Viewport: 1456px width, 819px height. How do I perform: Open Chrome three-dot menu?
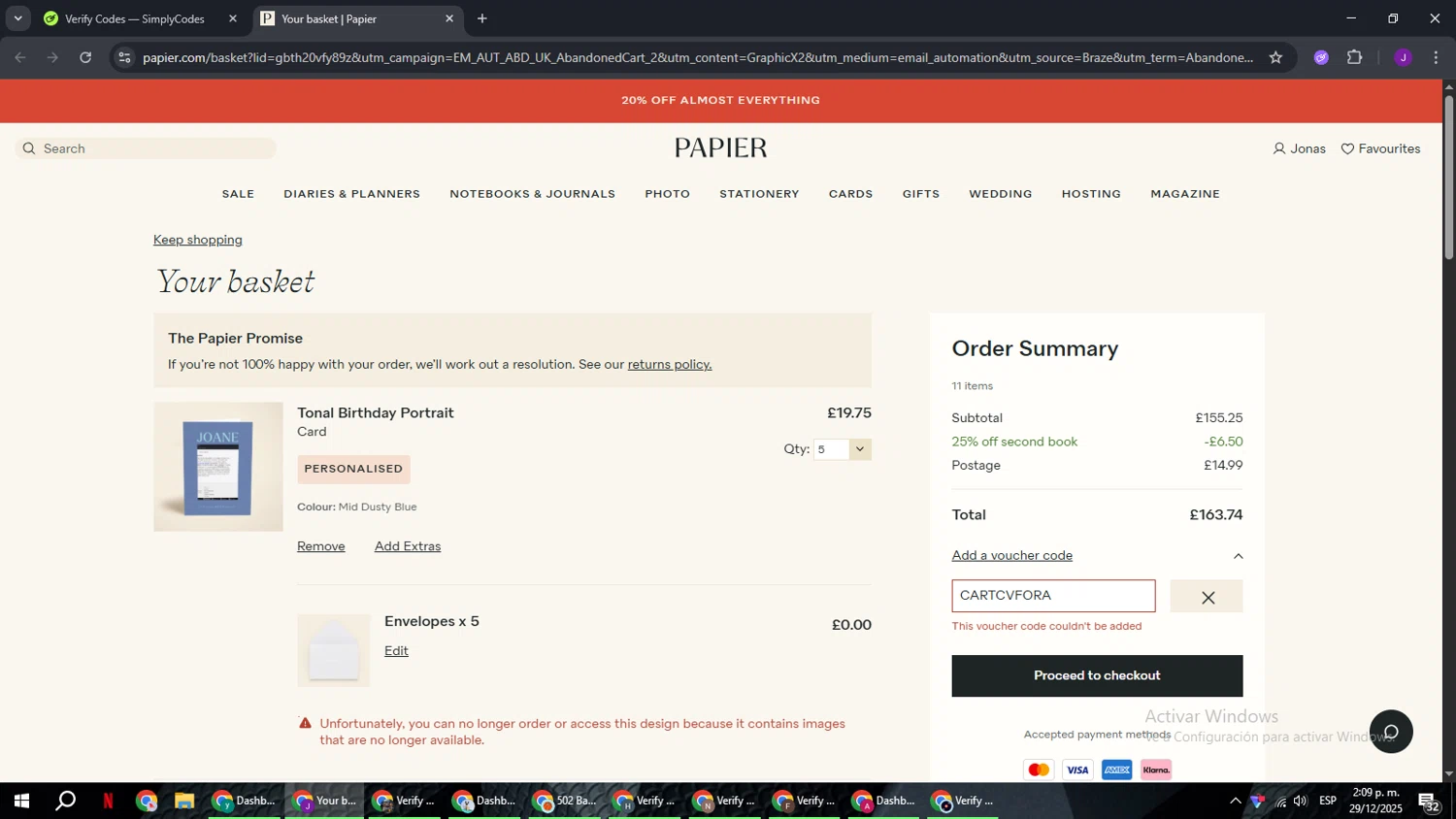1436,58
